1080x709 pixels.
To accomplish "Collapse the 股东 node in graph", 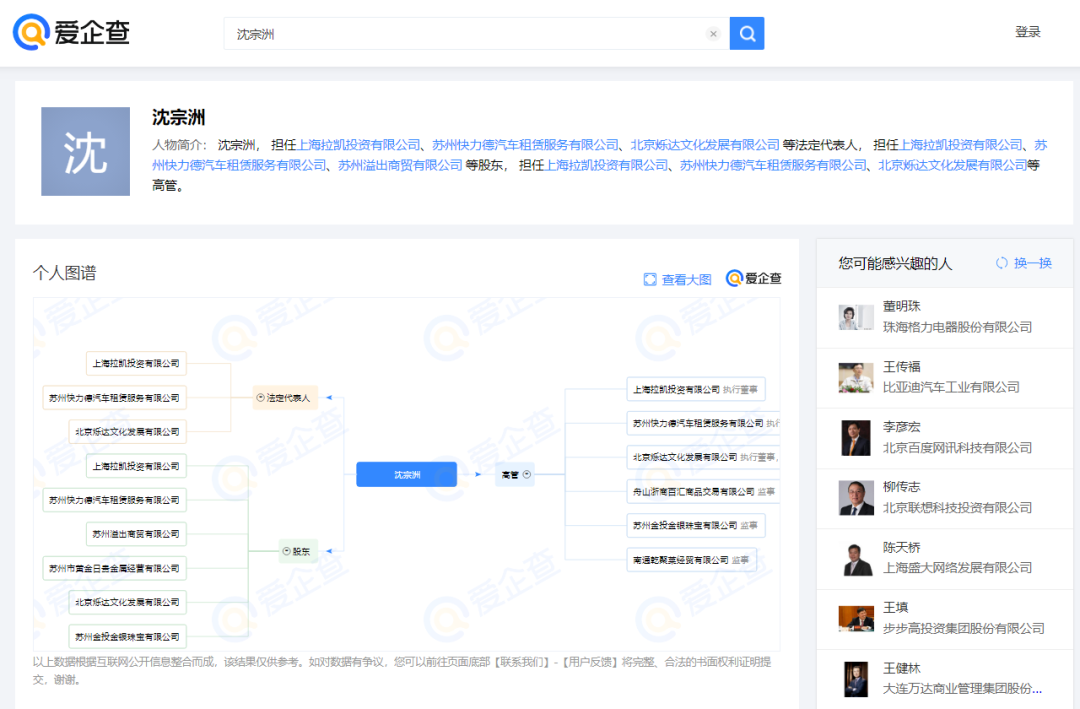I will click(287, 551).
